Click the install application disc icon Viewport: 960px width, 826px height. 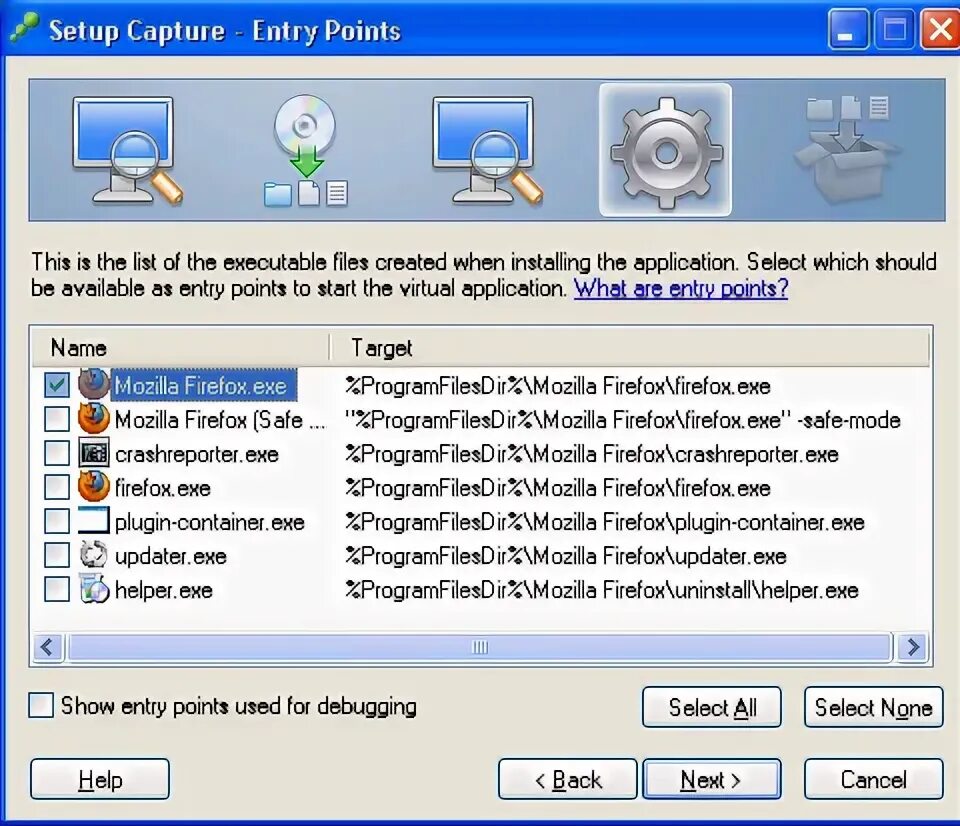(306, 150)
